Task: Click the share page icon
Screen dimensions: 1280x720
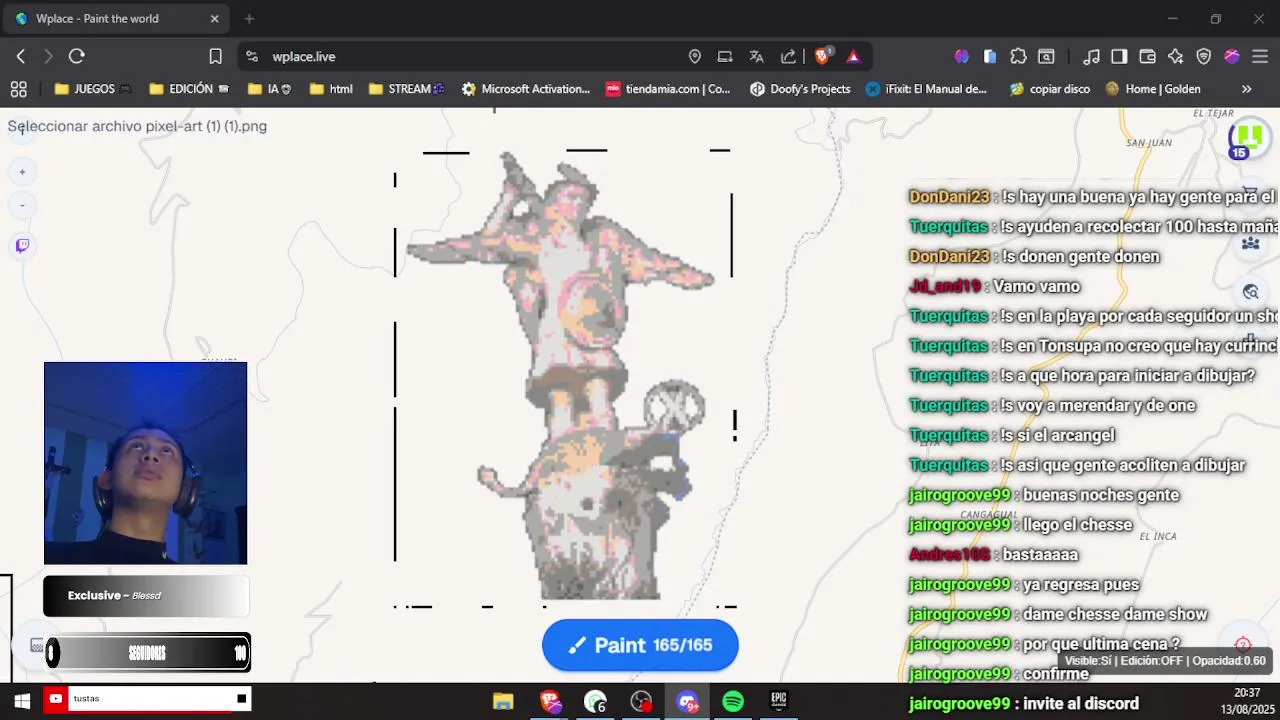Action: [788, 57]
